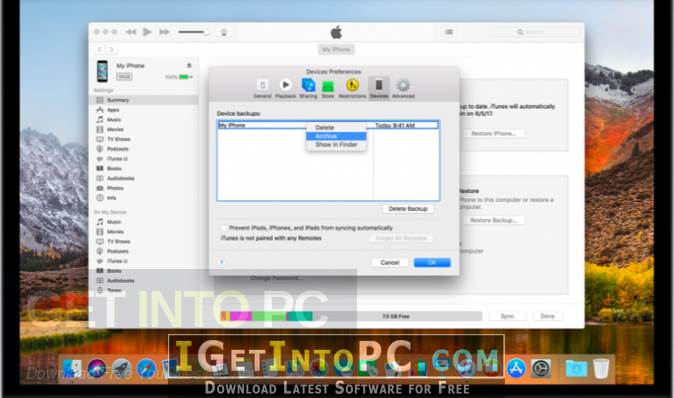Open Summary in Settings sidebar
This screenshot has height=398, width=674.
pyautogui.click(x=144, y=100)
